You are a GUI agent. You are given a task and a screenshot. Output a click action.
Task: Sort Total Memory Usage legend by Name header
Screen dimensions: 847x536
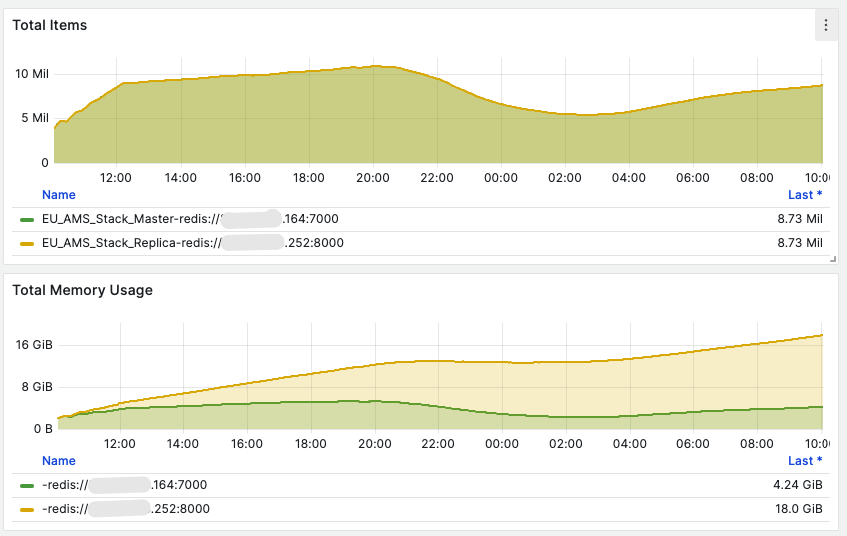coord(59,460)
